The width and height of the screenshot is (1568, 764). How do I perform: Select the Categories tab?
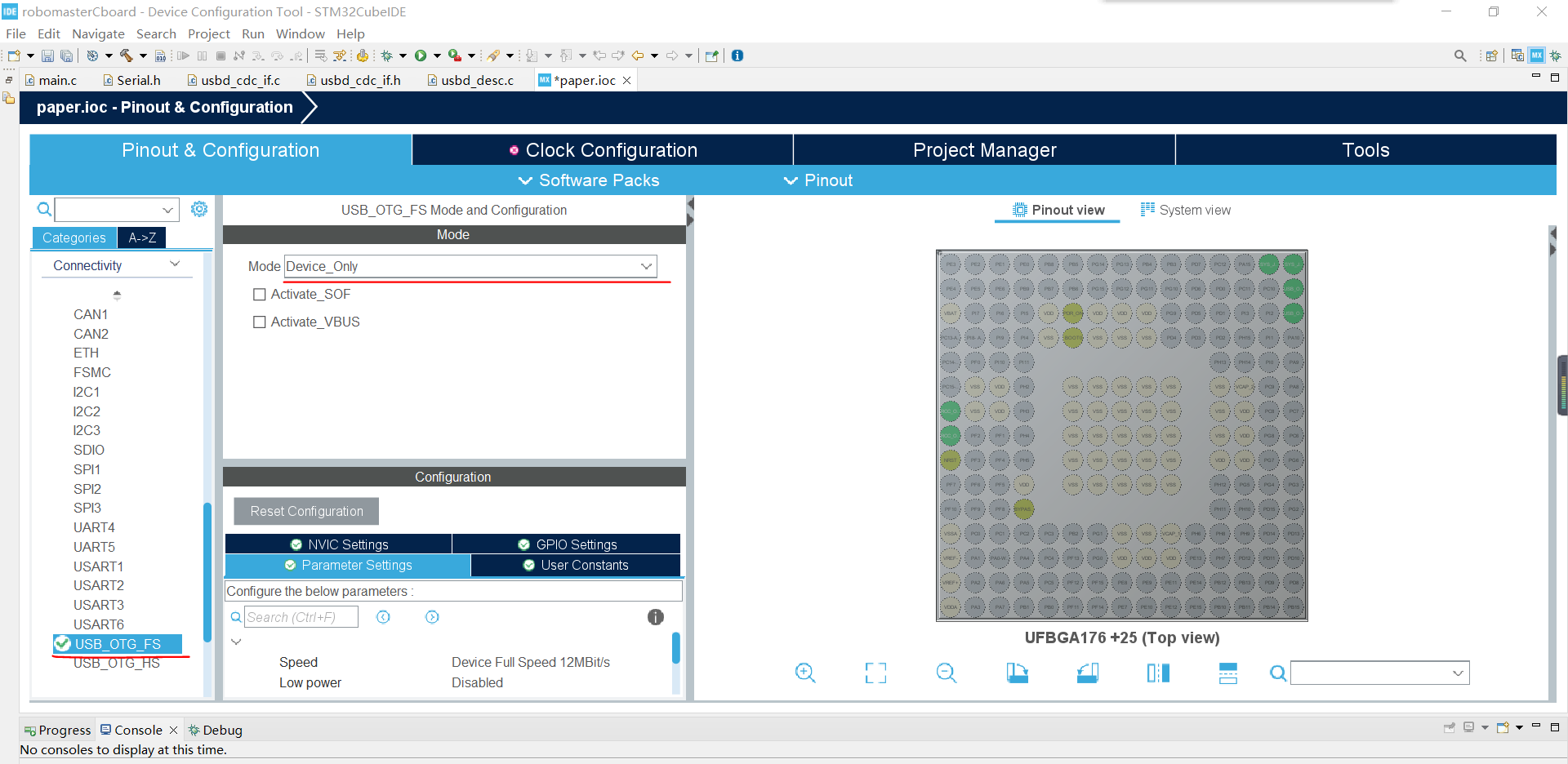pyautogui.click(x=74, y=238)
